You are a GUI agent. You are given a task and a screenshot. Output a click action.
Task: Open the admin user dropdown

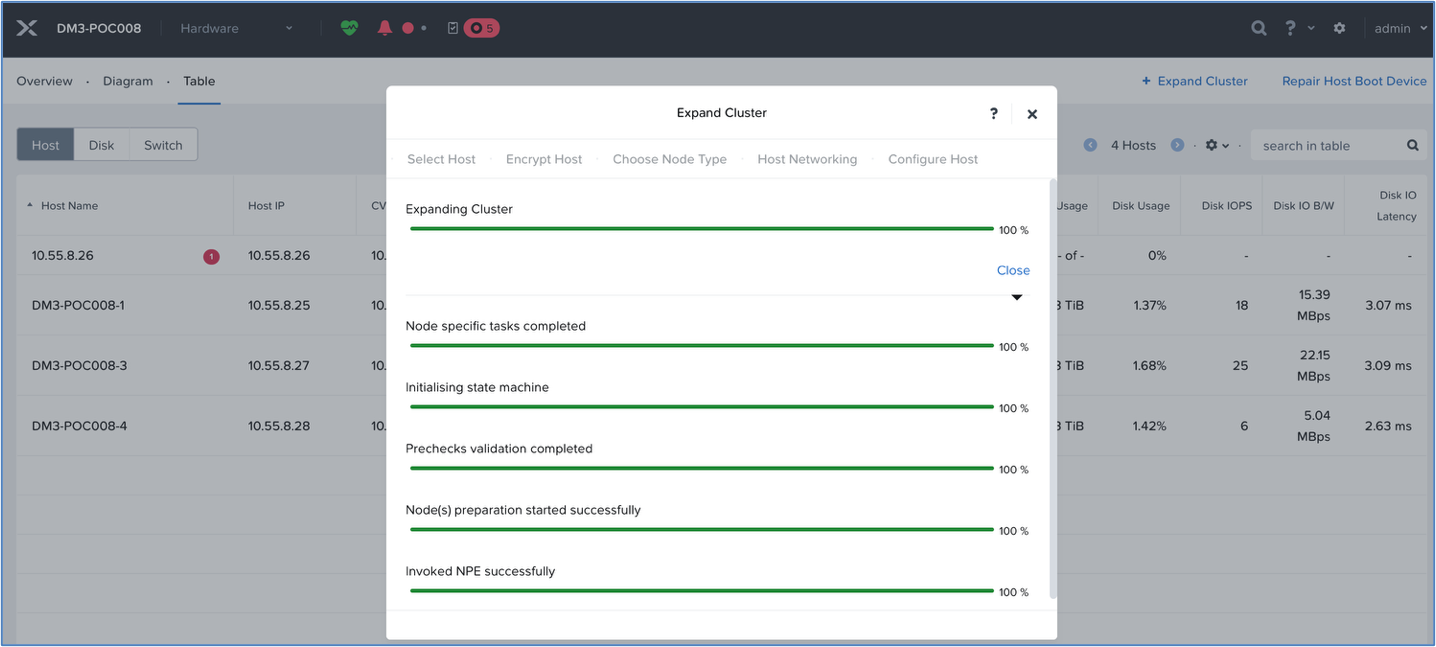point(1400,28)
